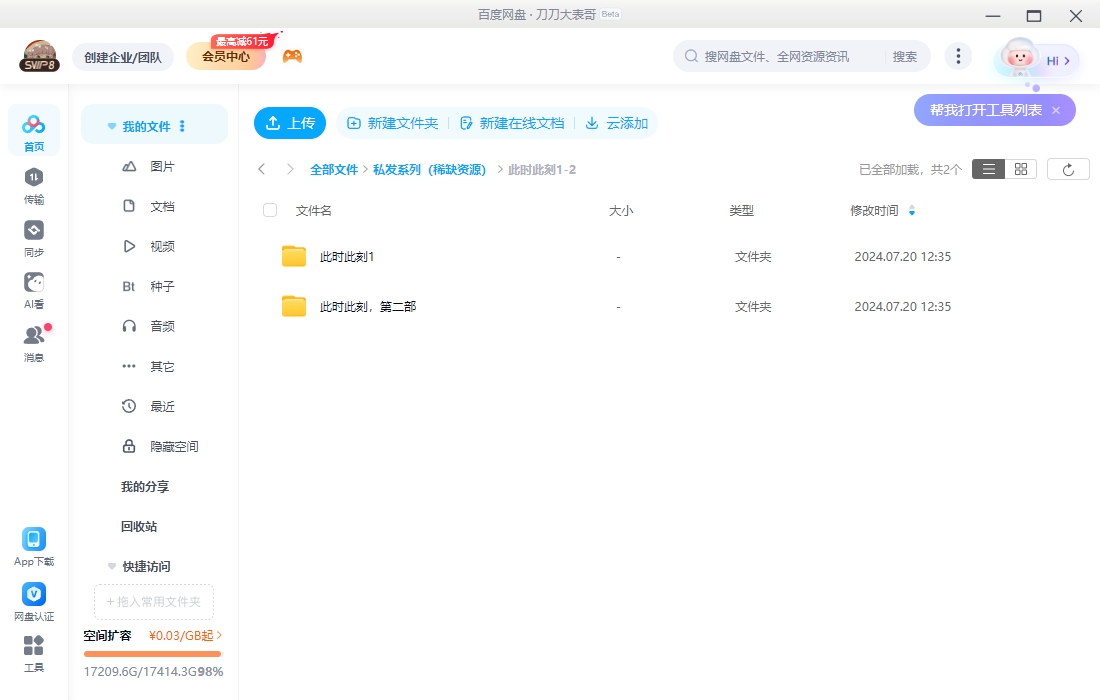The width and height of the screenshot is (1100, 700).
Task: Open the three-dot more options icon
Action: point(958,57)
